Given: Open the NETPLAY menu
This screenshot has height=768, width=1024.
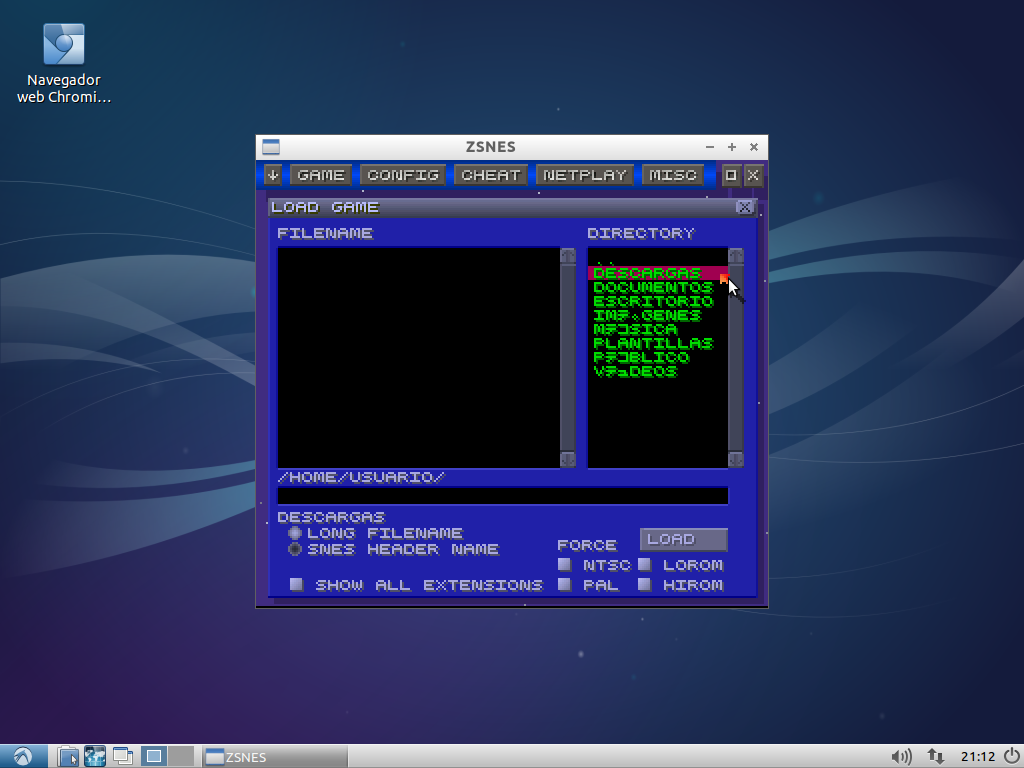Looking at the screenshot, I should tap(585, 175).
